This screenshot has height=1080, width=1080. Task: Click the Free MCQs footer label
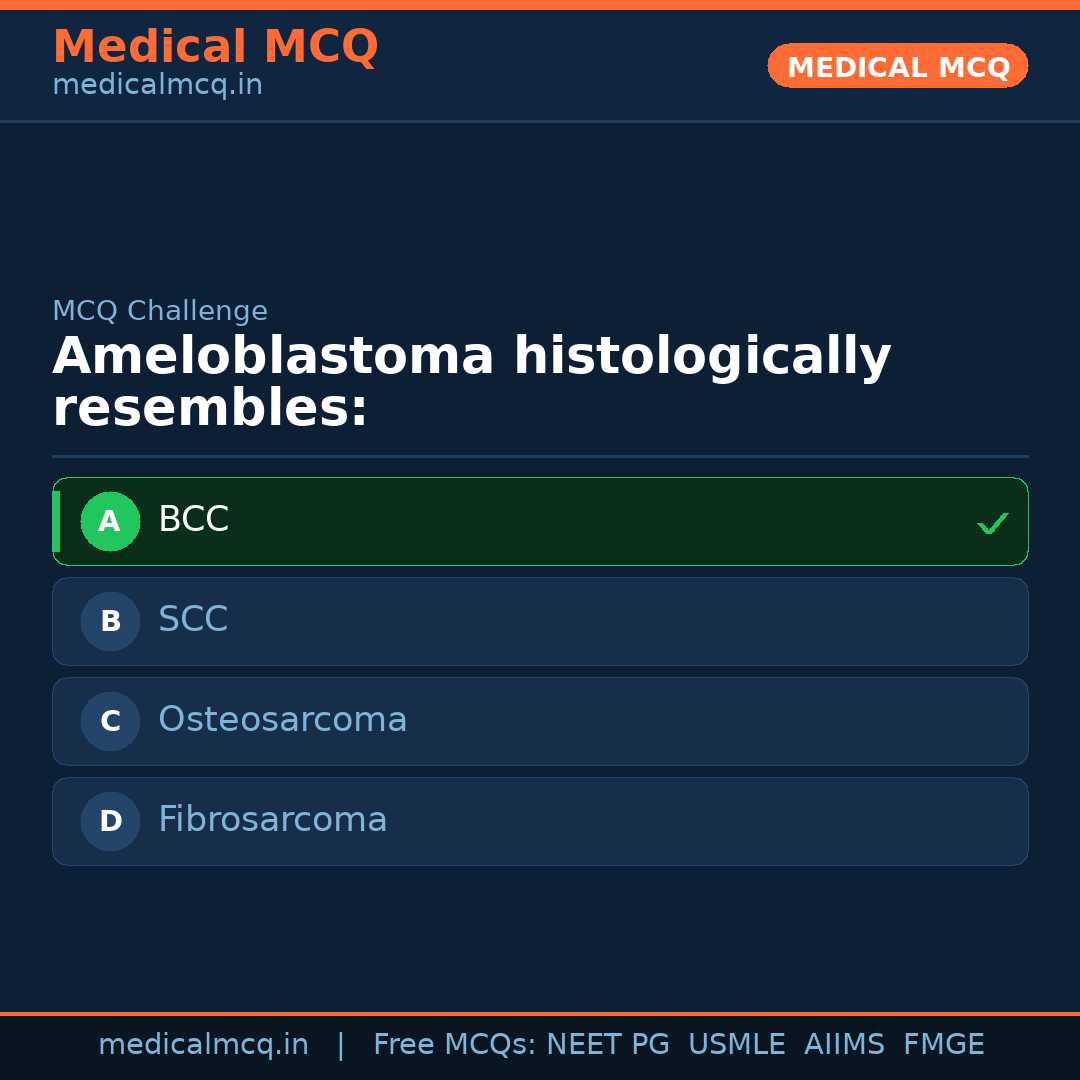[x=454, y=1045]
